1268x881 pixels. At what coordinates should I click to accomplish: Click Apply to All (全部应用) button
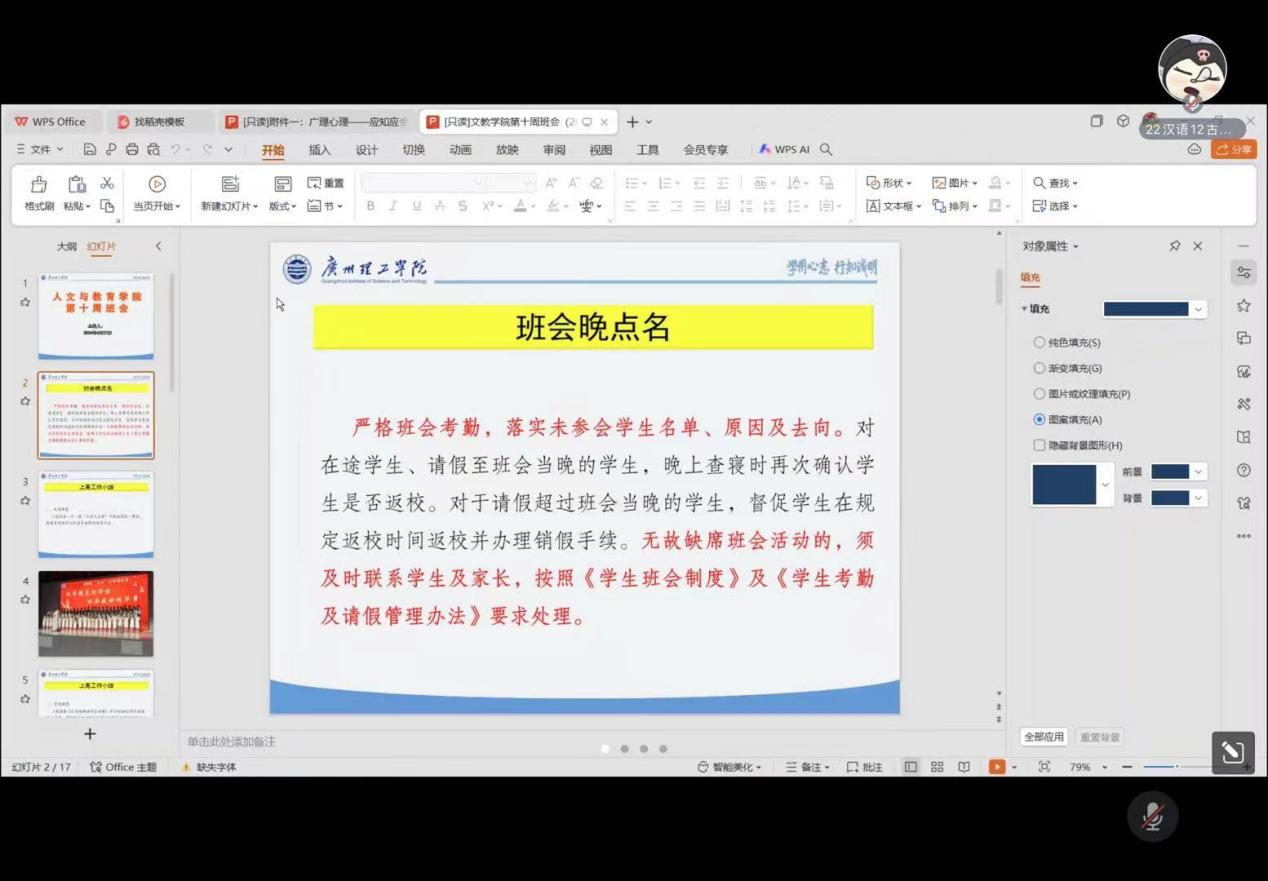point(1043,737)
